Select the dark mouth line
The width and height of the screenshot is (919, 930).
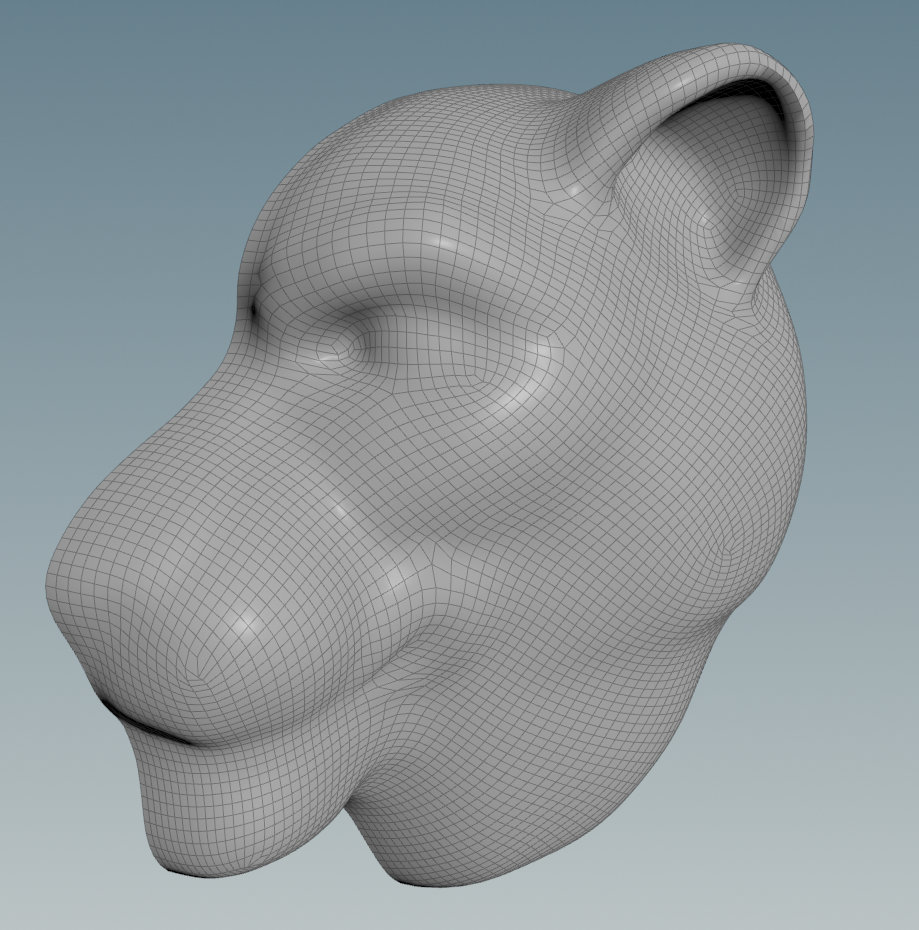(150, 725)
